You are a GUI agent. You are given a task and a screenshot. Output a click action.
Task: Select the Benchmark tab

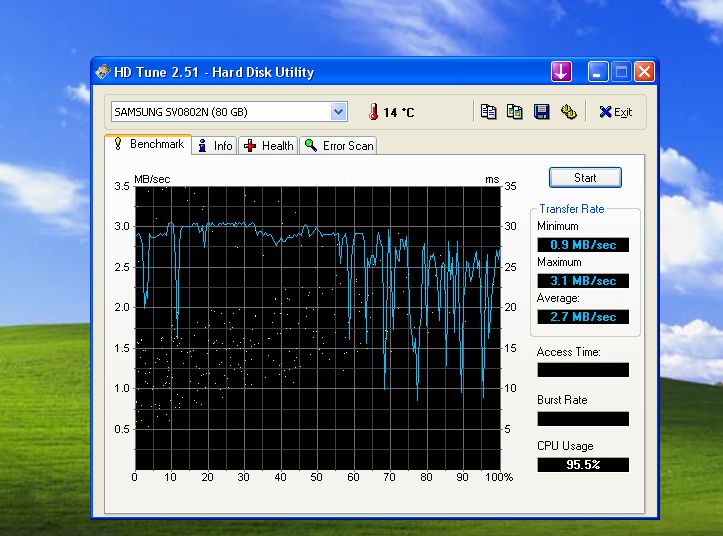[148, 144]
